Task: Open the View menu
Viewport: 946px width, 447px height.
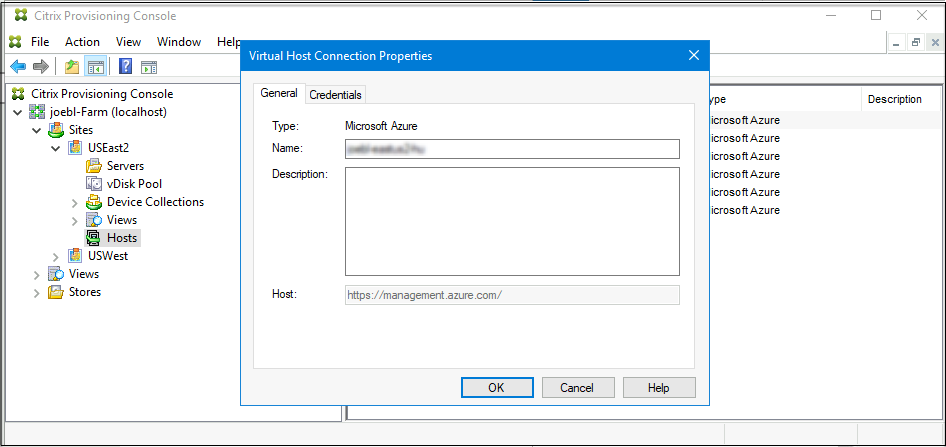Action: point(128,42)
